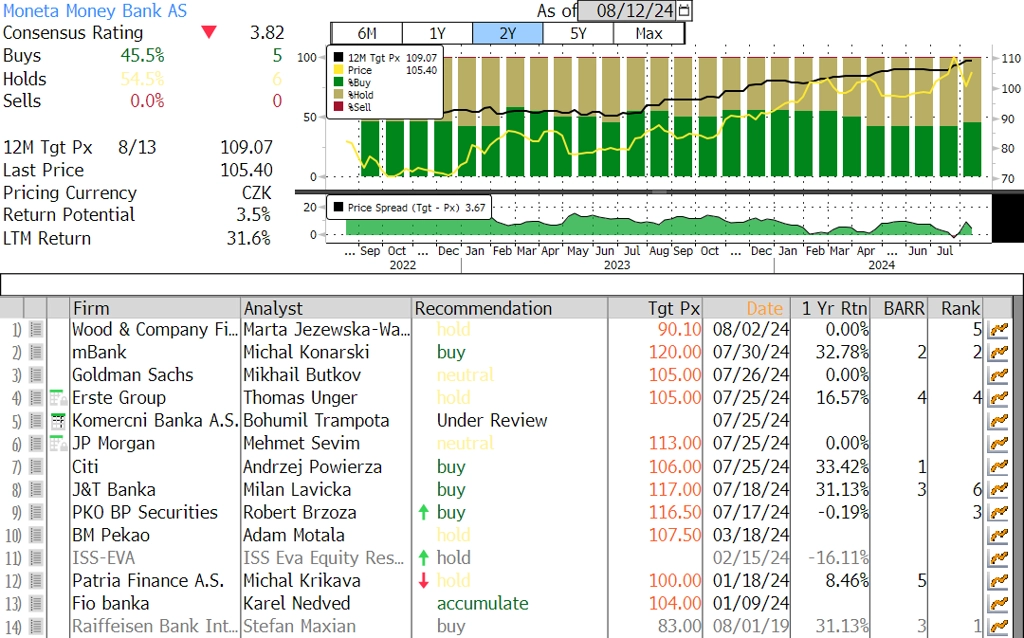
Task: Open the chart icon on the PKO BP Securities row
Action: 998,513
